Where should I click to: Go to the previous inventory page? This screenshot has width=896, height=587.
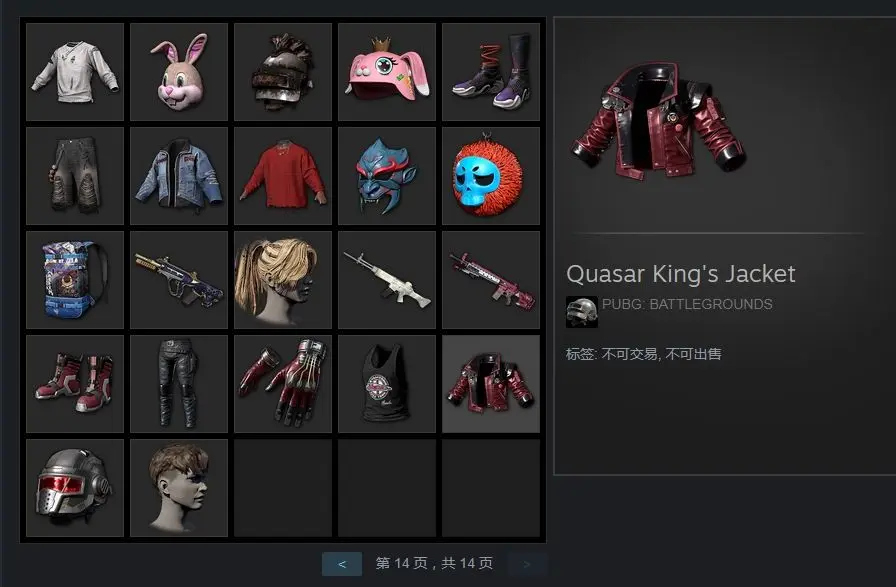tap(342, 564)
